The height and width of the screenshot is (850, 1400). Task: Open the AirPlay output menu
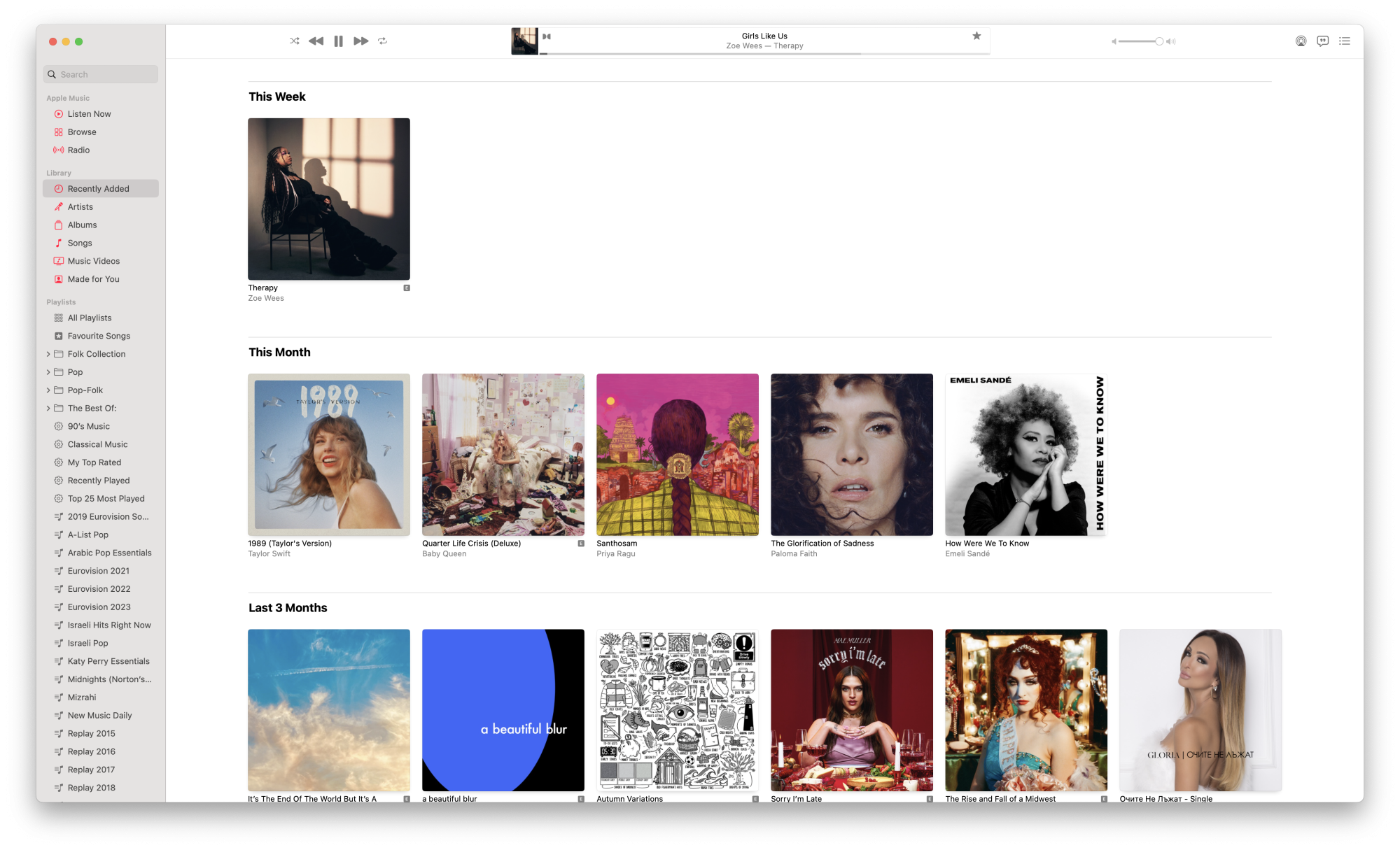point(1301,41)
